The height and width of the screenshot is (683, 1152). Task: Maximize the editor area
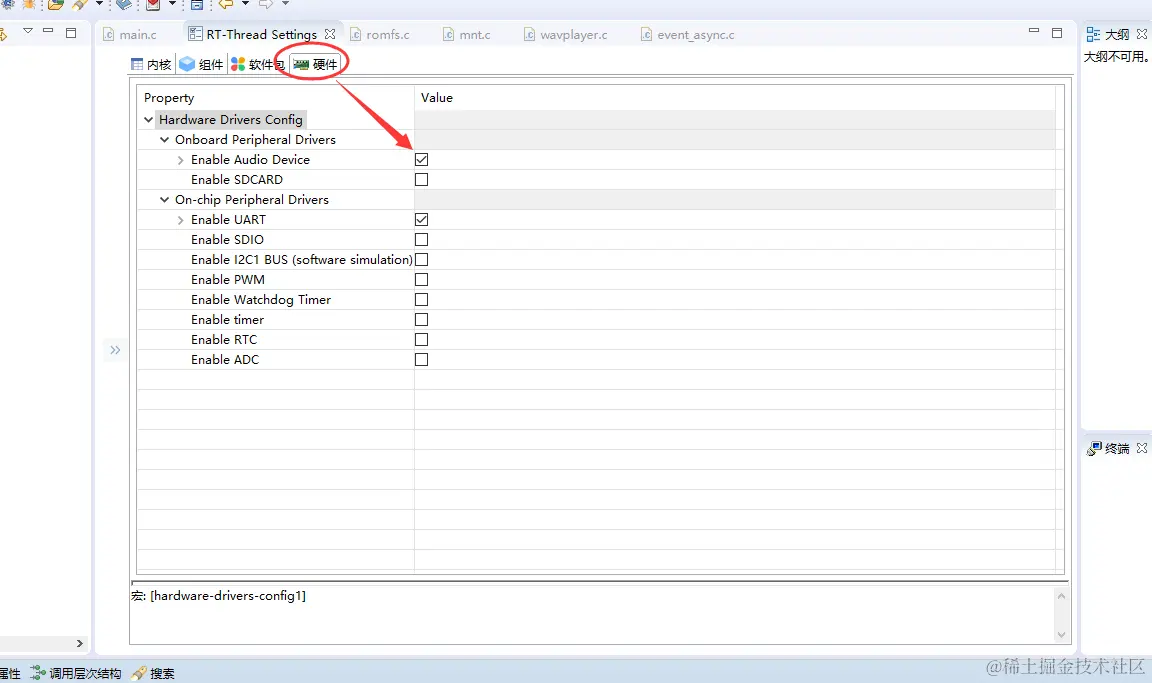(1057, 32)
